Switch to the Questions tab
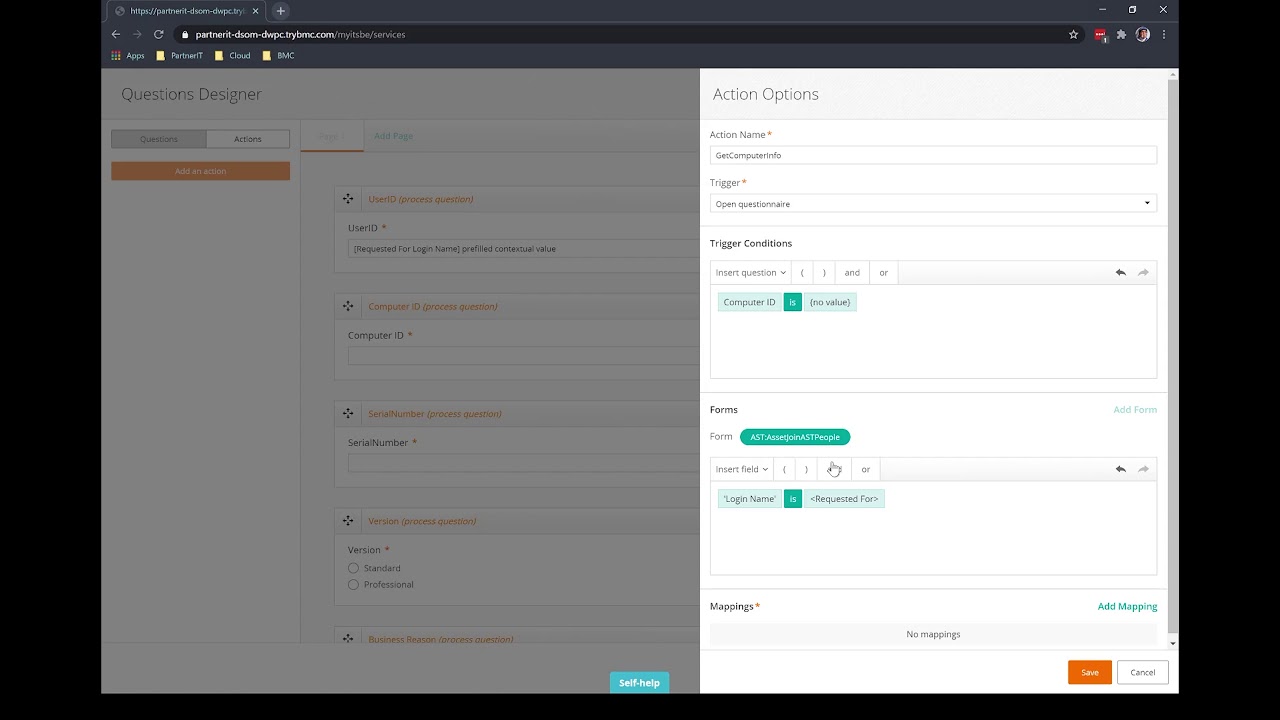 (158, 139)
